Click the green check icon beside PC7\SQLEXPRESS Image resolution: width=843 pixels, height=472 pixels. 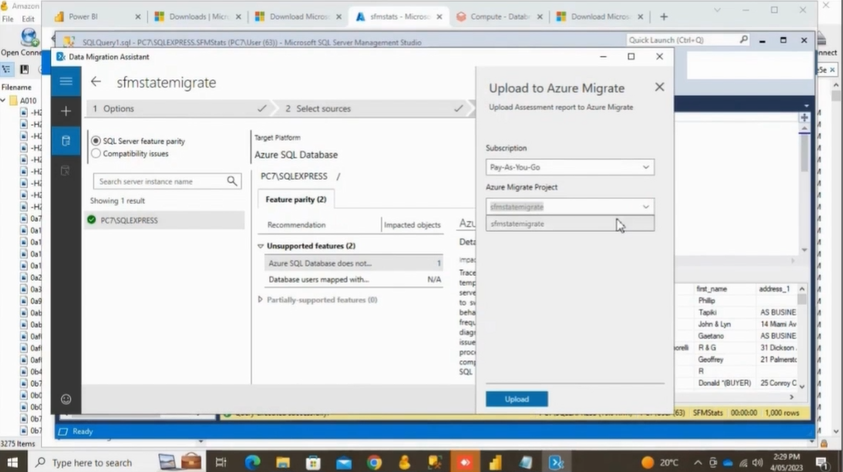tap(91, 220)
